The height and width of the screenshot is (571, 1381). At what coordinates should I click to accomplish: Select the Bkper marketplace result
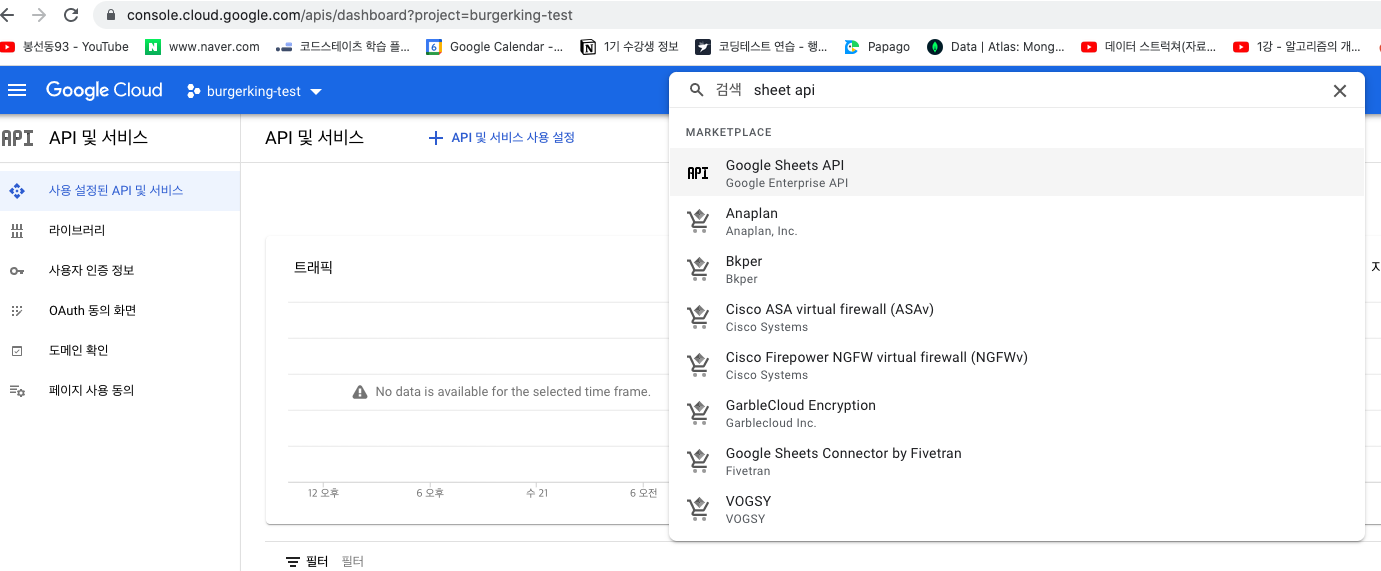[x=1016, y=269]
